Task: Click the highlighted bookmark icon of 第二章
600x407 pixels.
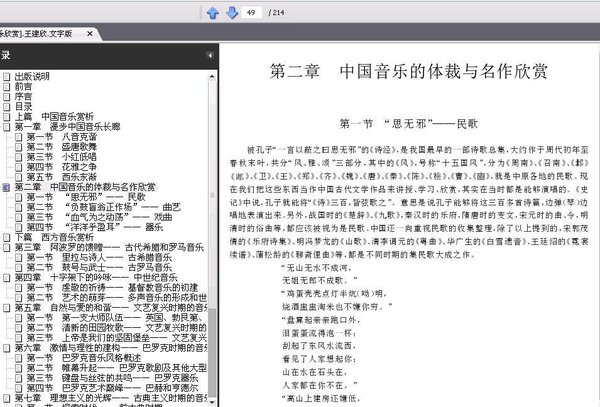Action: (x=7, y=187)
